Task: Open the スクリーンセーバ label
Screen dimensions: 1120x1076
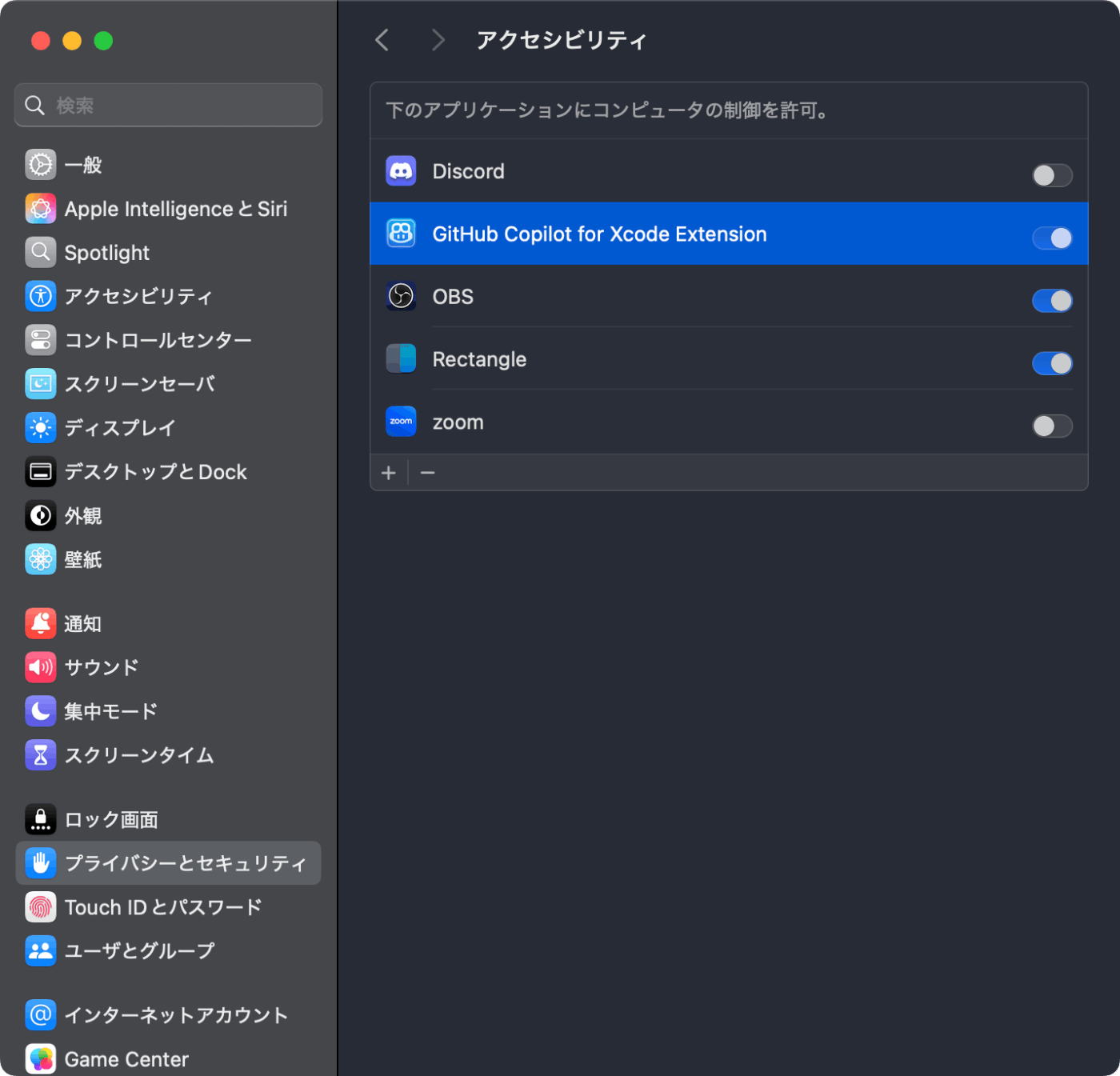Action: [139, 384]
